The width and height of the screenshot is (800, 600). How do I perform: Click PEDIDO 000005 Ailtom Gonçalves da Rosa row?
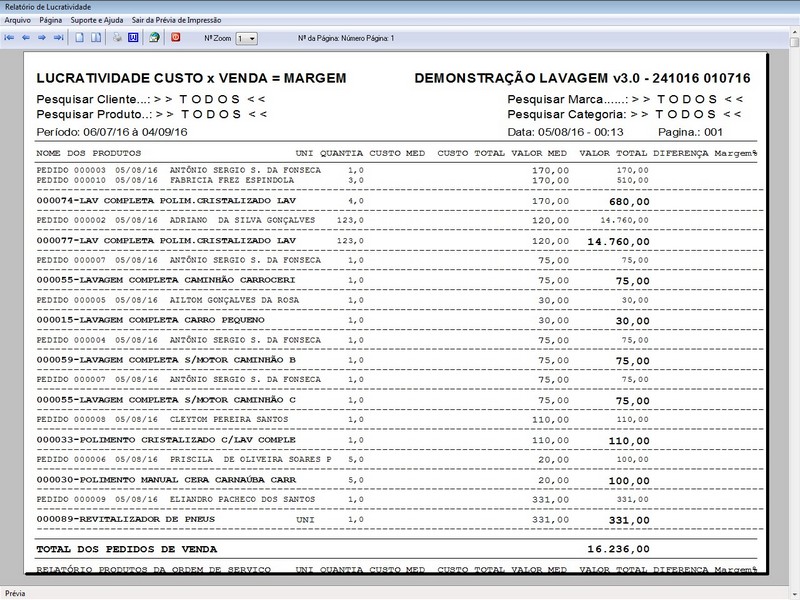(x=342, y=301)
